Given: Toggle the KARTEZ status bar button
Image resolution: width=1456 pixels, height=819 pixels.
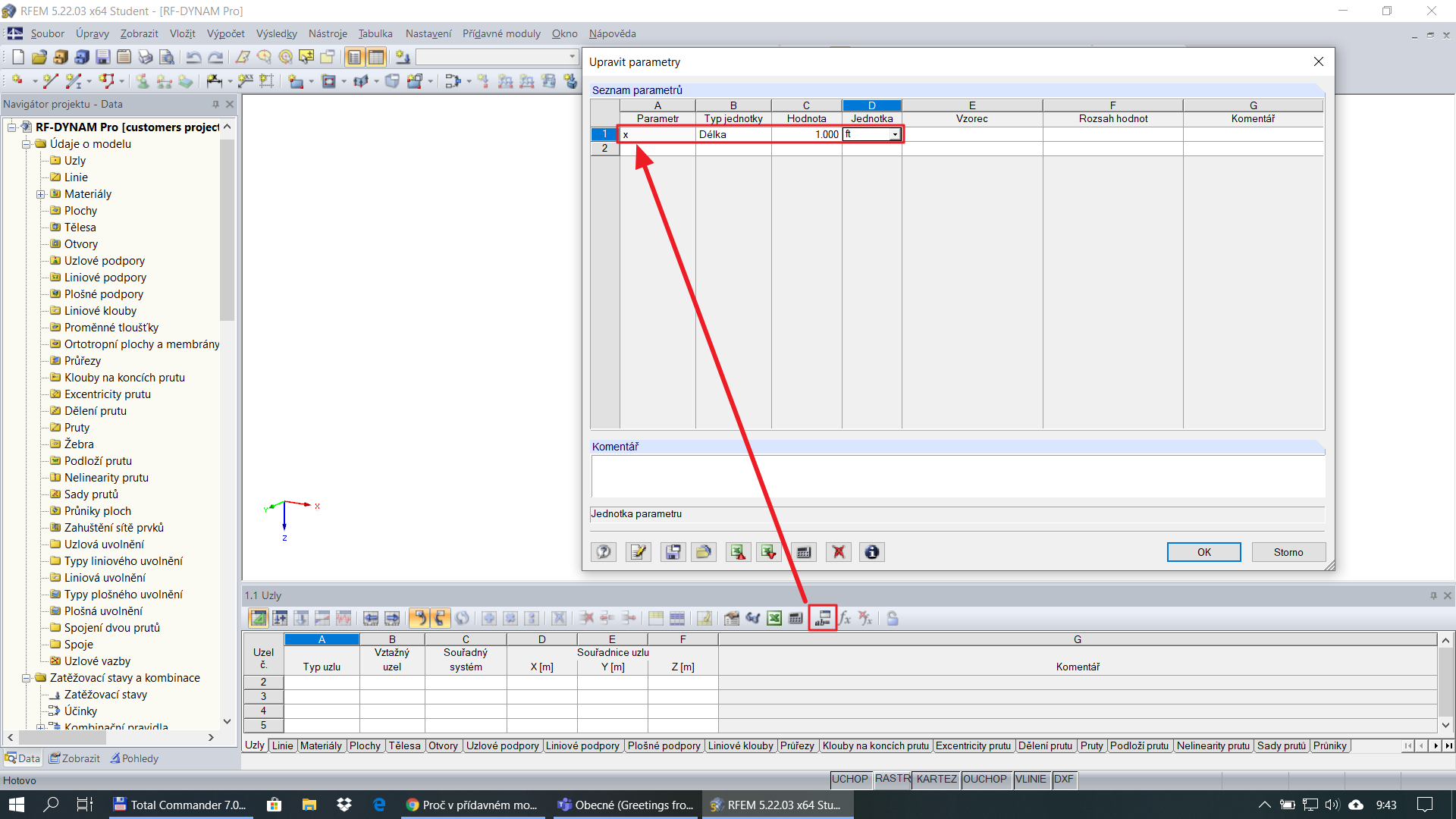Looking at the screenshot, I should 937,779.
